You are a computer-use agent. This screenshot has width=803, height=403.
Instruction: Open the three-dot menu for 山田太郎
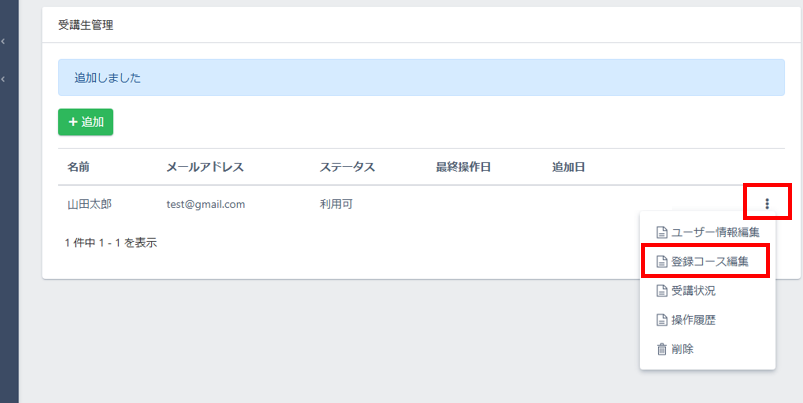(767, 204)
